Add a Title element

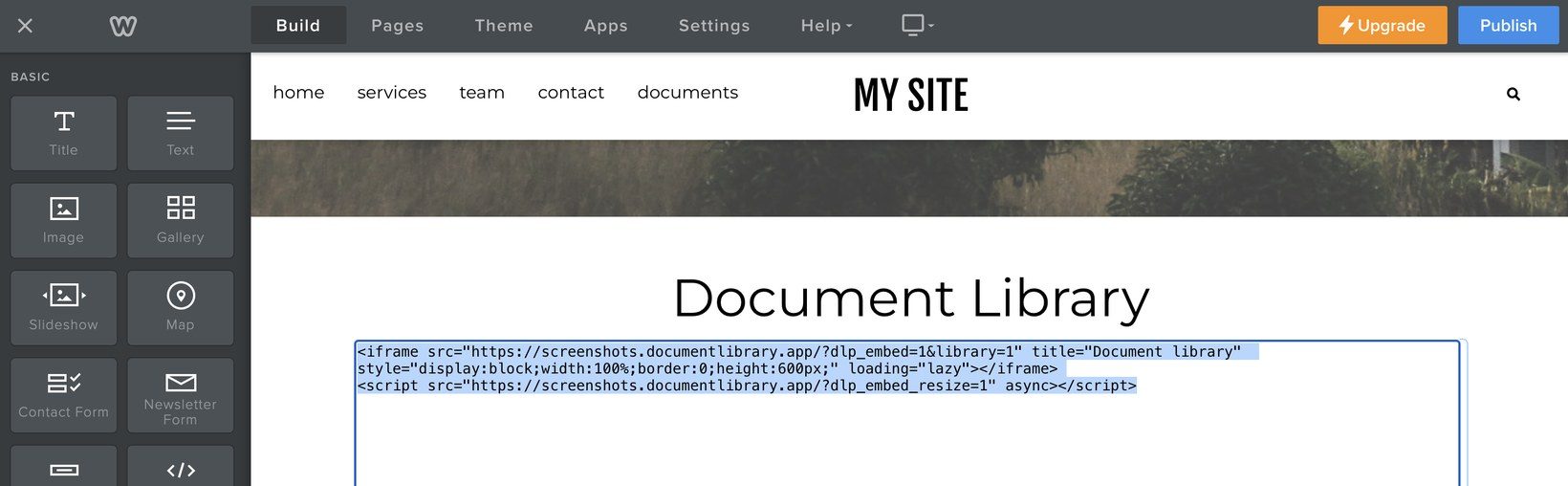point(64,133)
